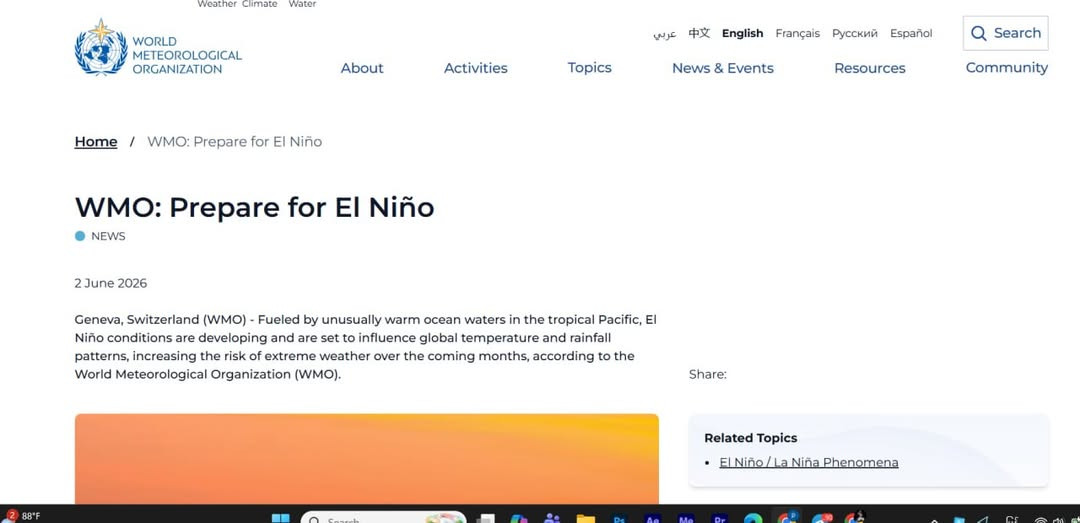Click the 'WMO: Prepare for El Niño' breadcrumb text

[235, 141]
